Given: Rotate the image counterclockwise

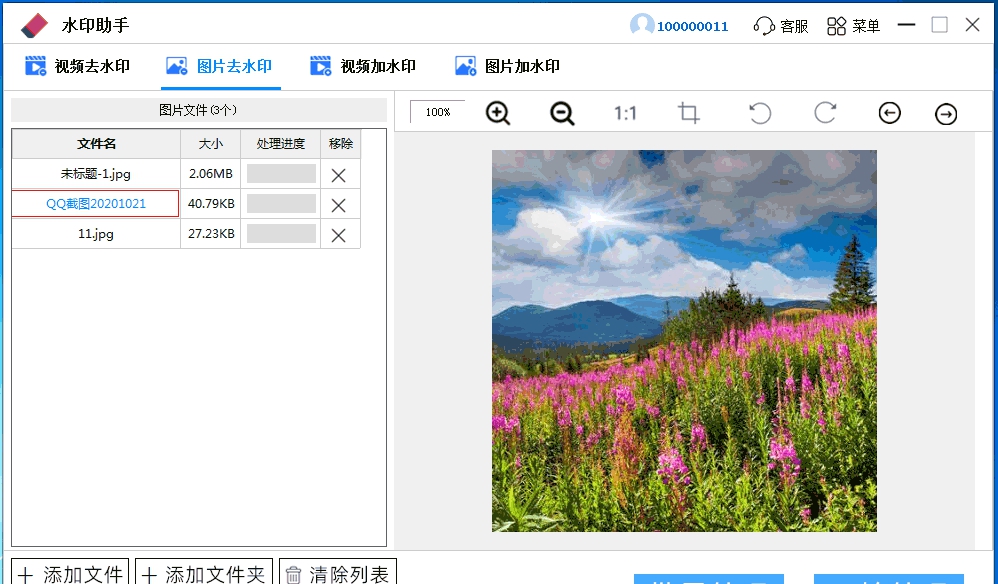Looking at the screenshot, I should (759, 113).
